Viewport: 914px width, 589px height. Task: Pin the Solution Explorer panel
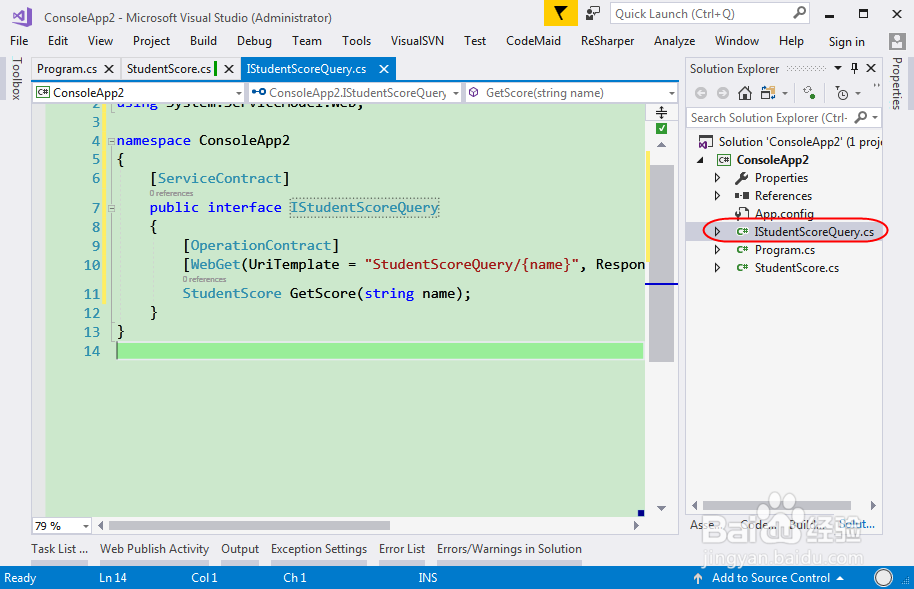855,68
